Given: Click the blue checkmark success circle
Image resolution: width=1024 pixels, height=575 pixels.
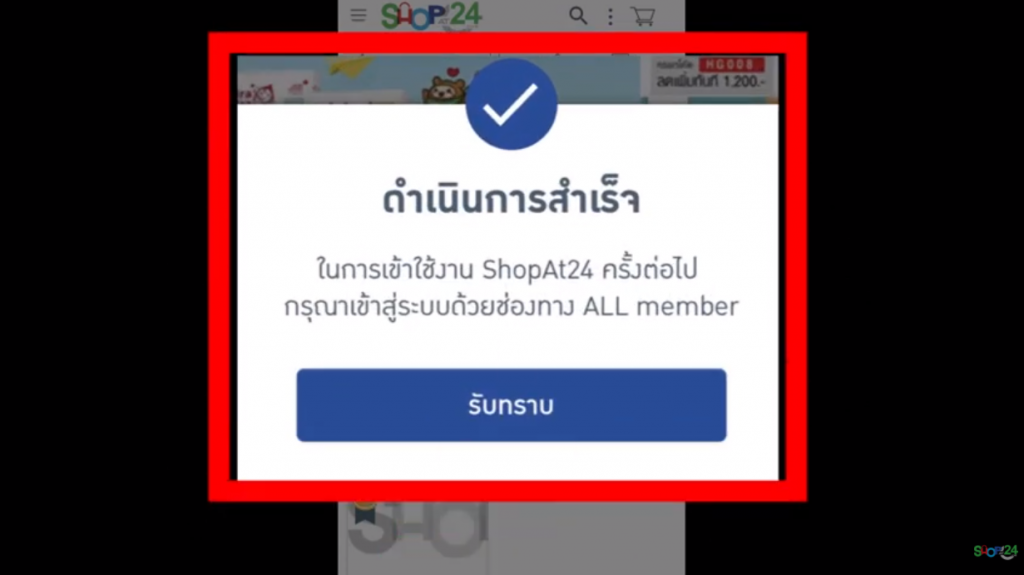Looking at the screenshot, I should pyautogui.click(x=511, y=104).
